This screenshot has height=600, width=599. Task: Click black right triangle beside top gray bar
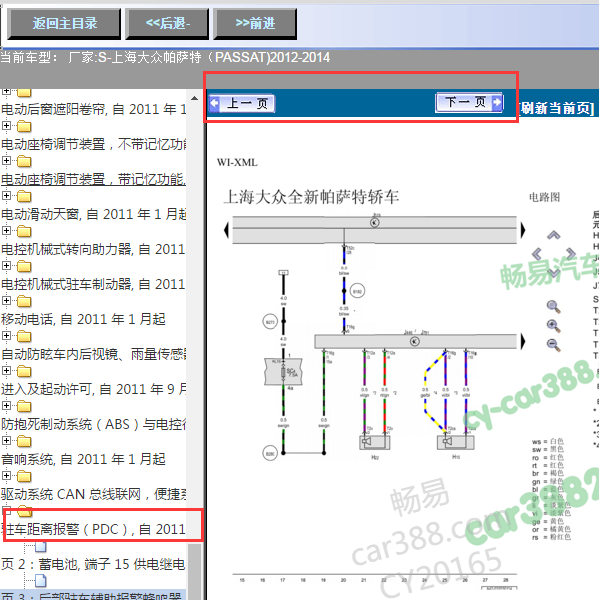[523, 230]
